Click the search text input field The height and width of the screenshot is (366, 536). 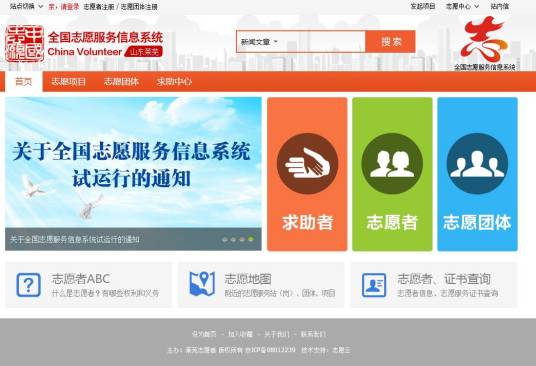coord(322,42)
